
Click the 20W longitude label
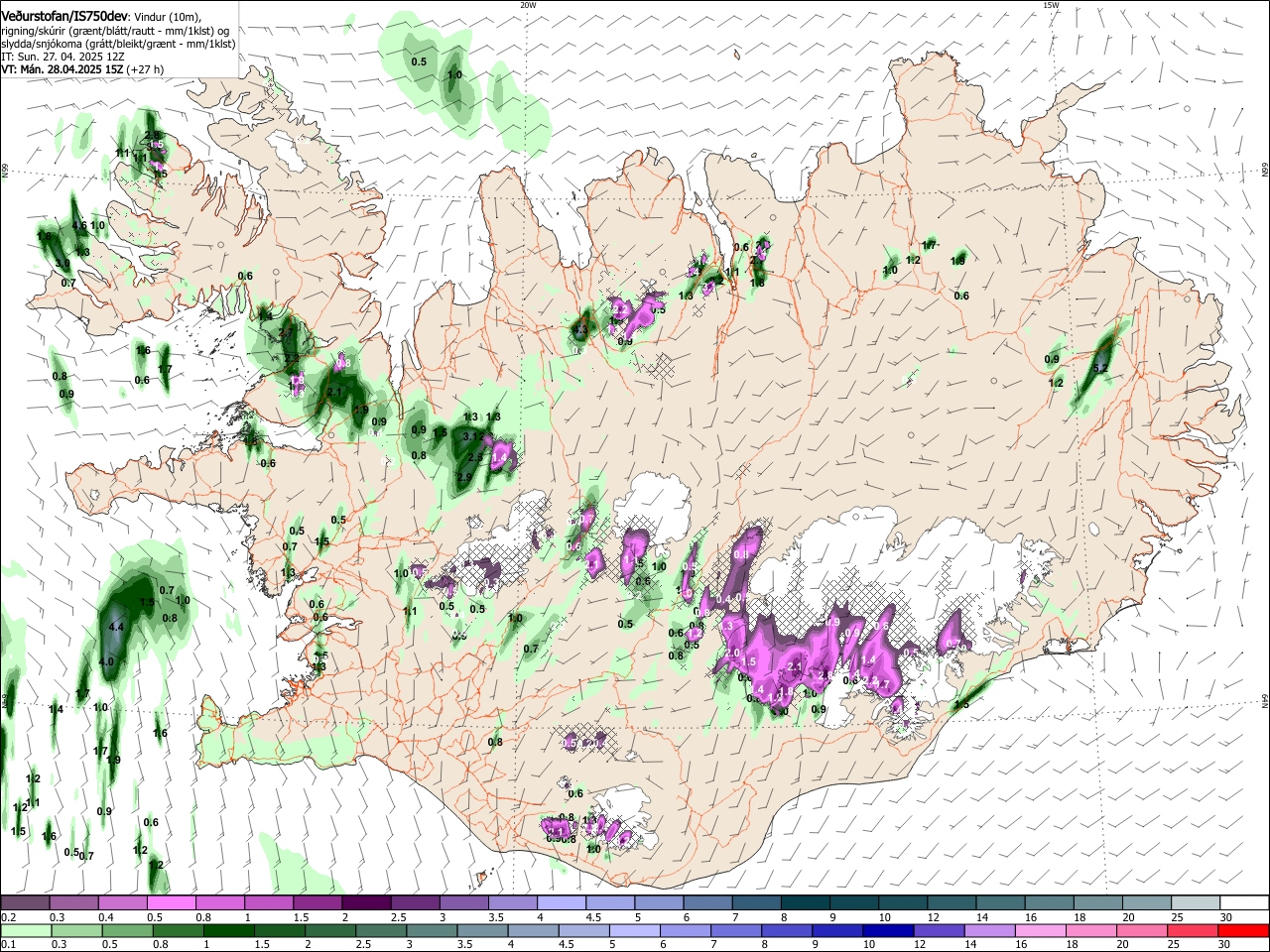(x=528, y=5)
